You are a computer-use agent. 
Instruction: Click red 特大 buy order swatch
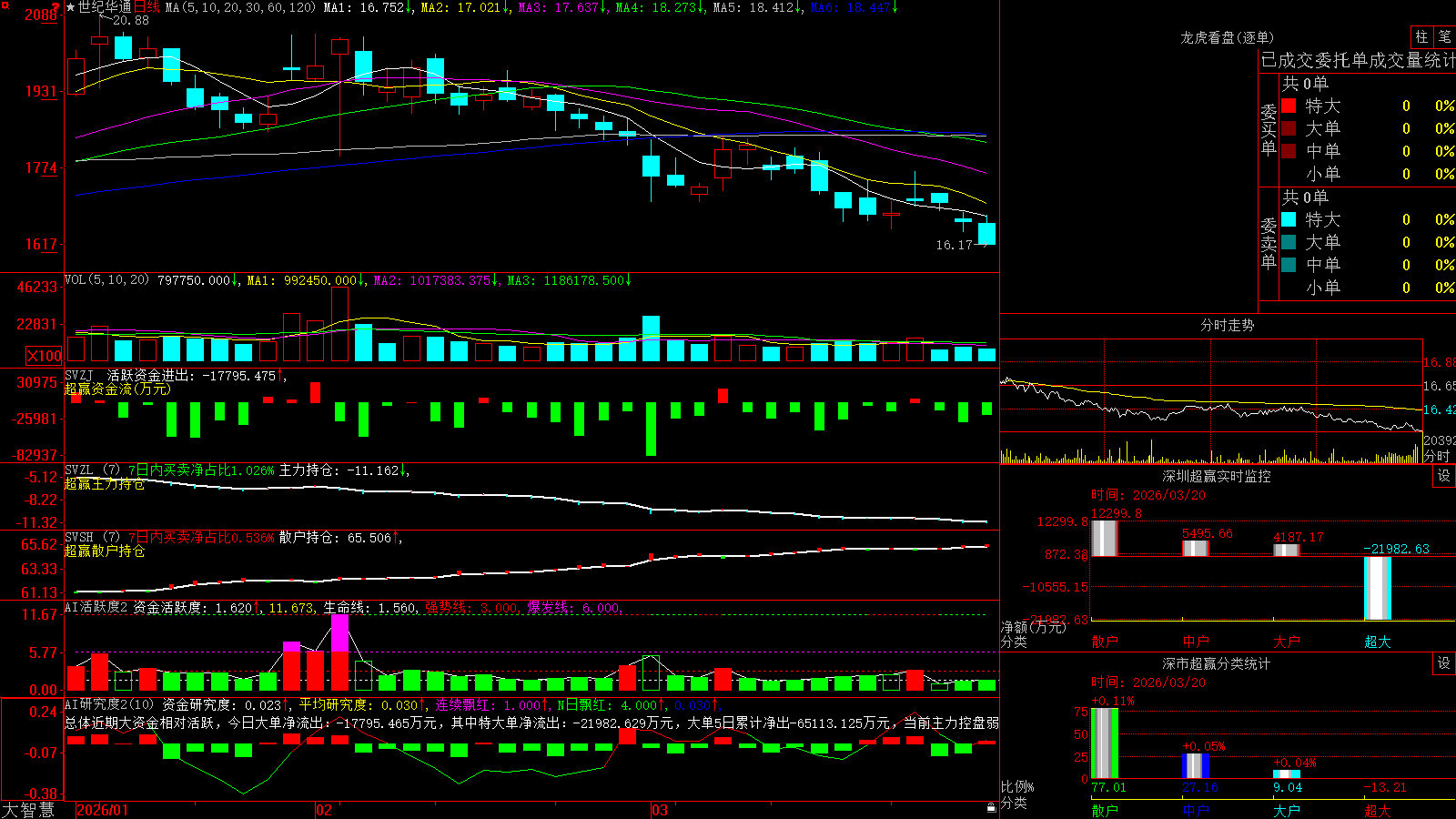point(1289,106)
